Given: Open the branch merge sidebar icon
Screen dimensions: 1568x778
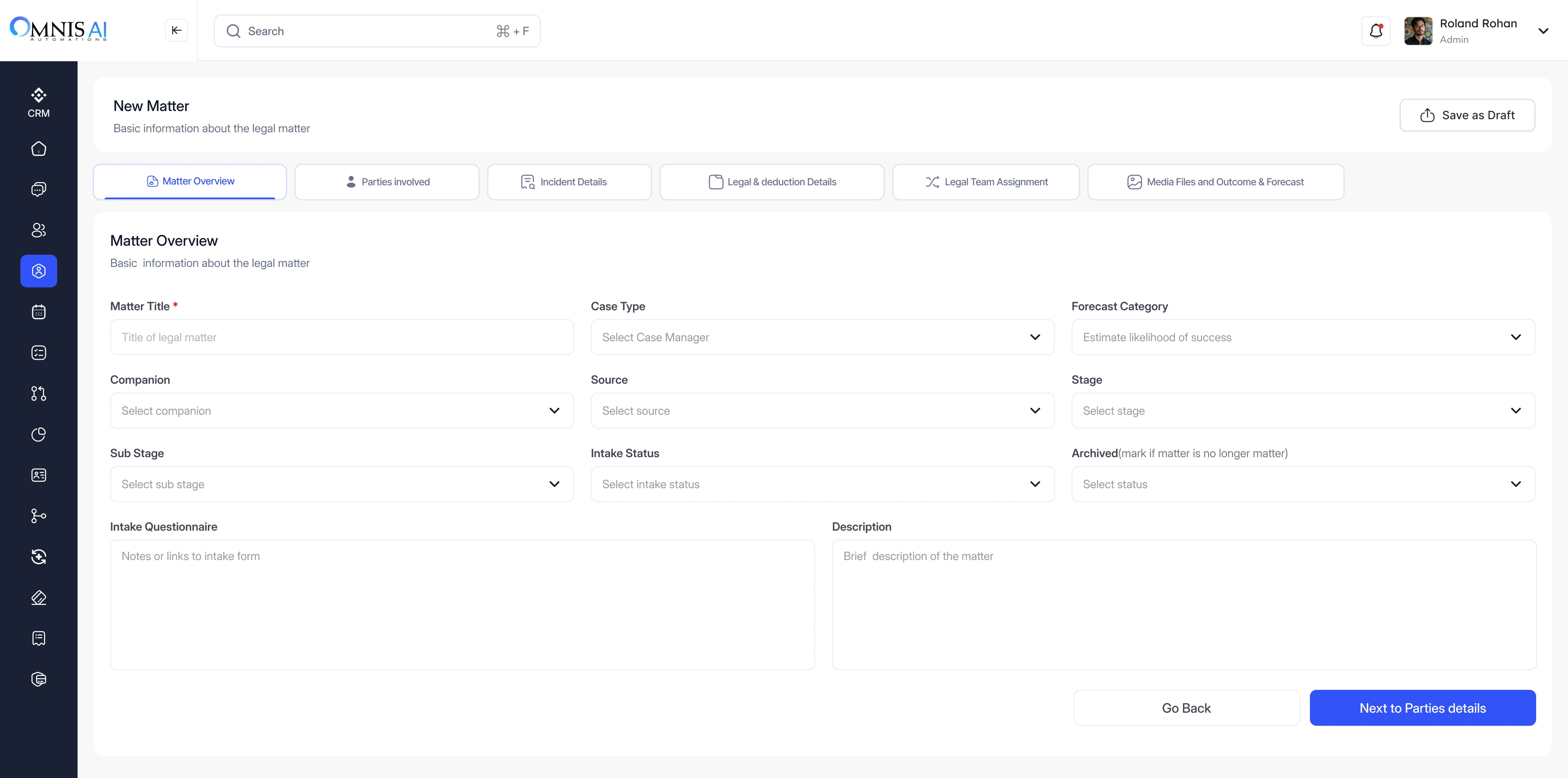Looking at the screenshot, I should 38,516.
